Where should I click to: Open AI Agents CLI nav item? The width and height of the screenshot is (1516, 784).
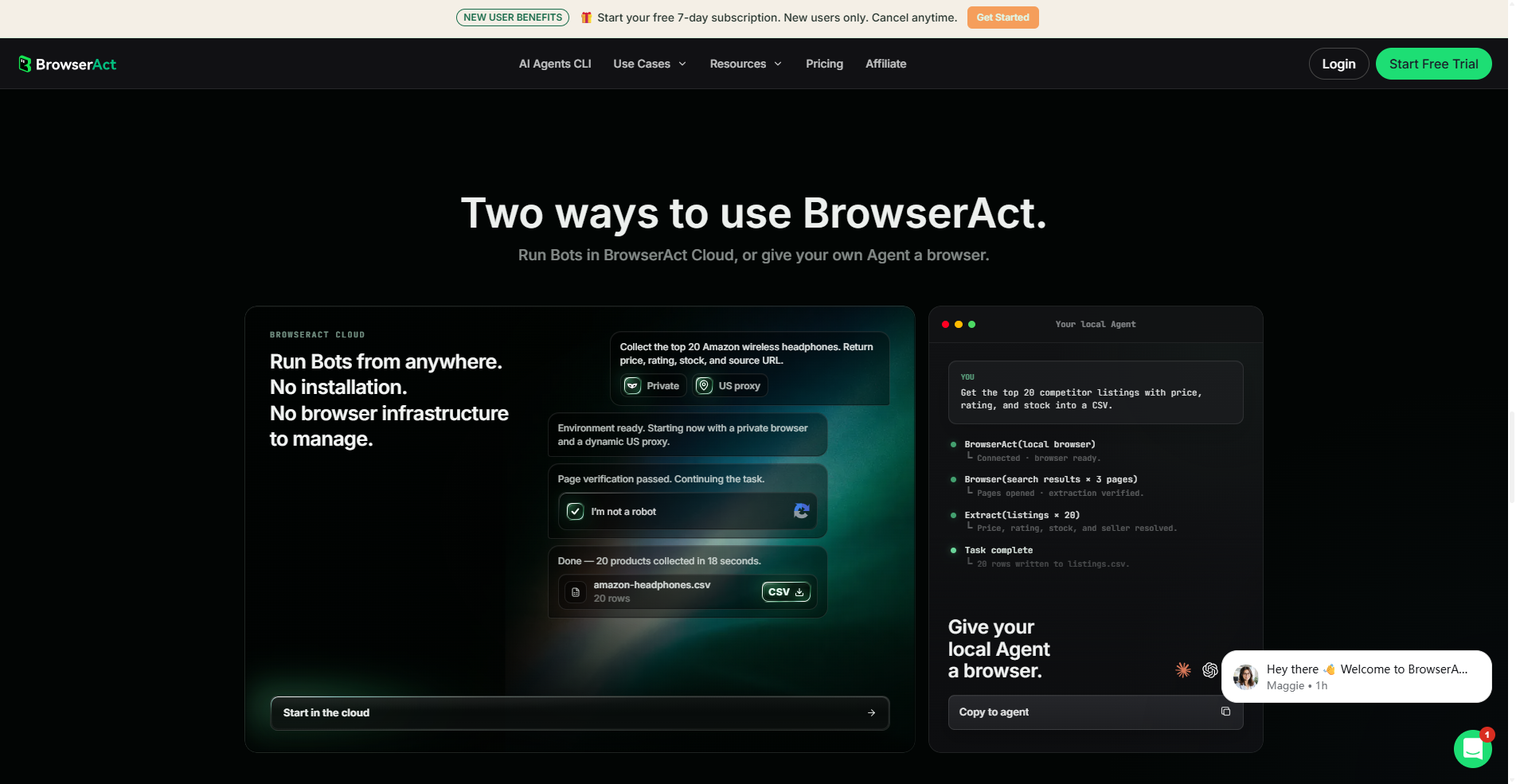pyautogui.click(x=555, y=64)
